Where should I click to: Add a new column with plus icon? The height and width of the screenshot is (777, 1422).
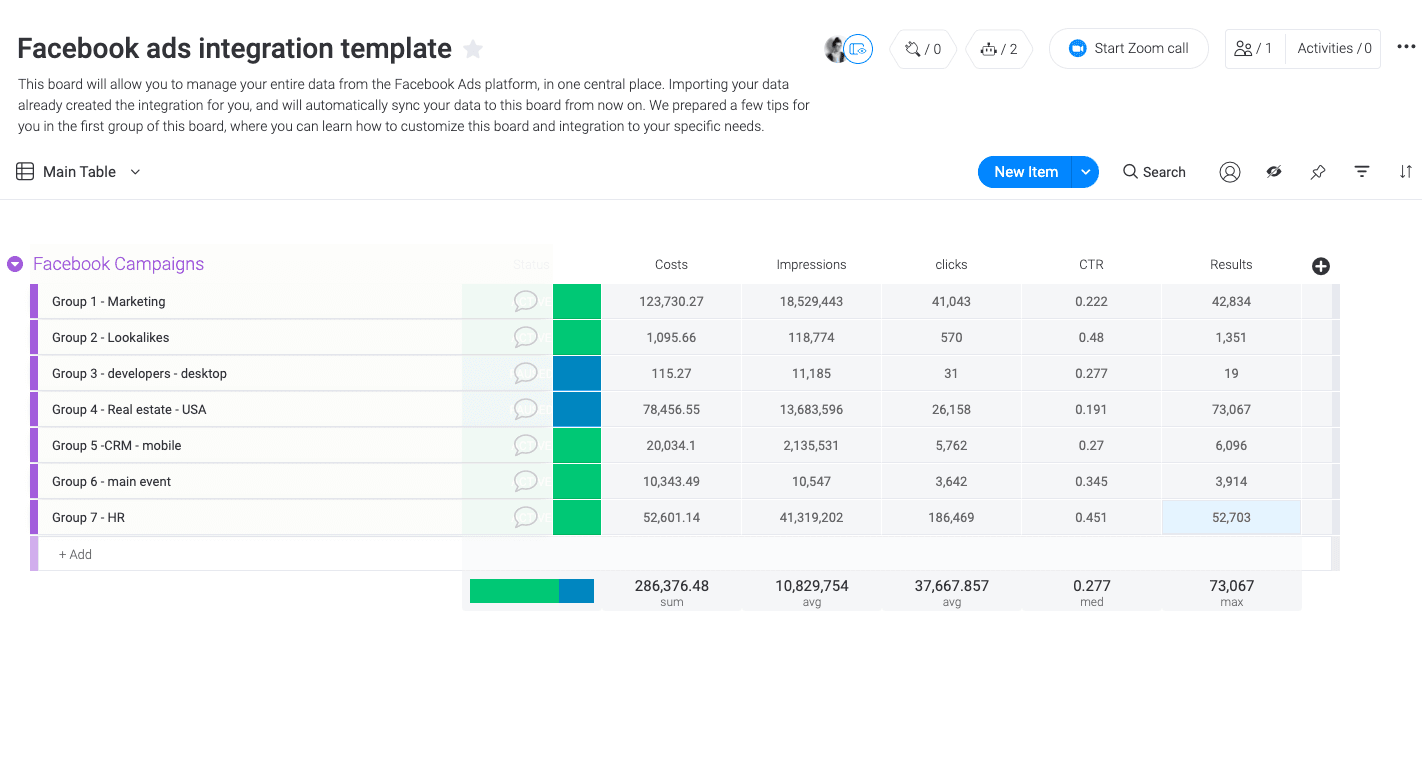1321,266
